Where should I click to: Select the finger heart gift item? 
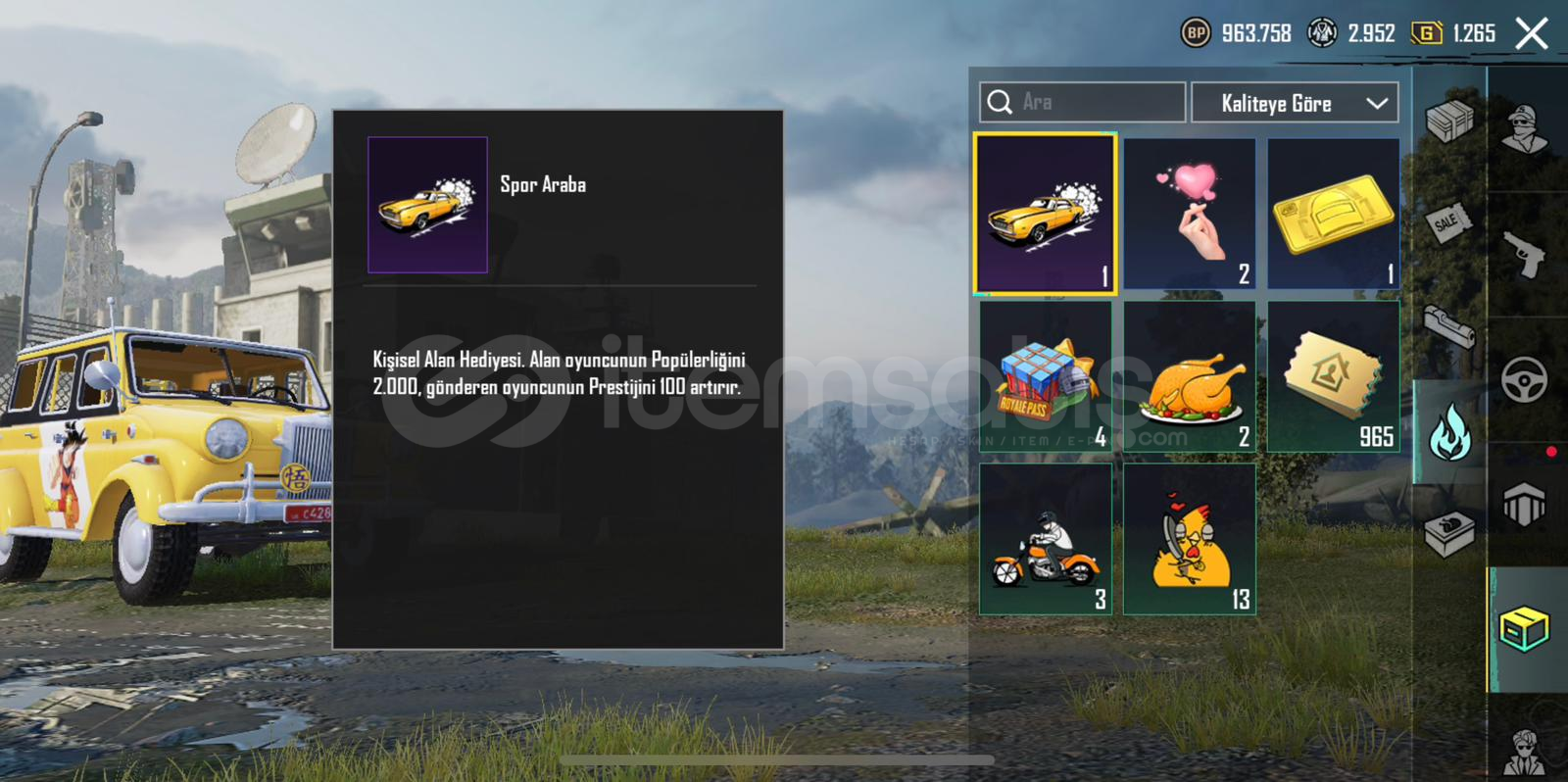[1189, 214]
